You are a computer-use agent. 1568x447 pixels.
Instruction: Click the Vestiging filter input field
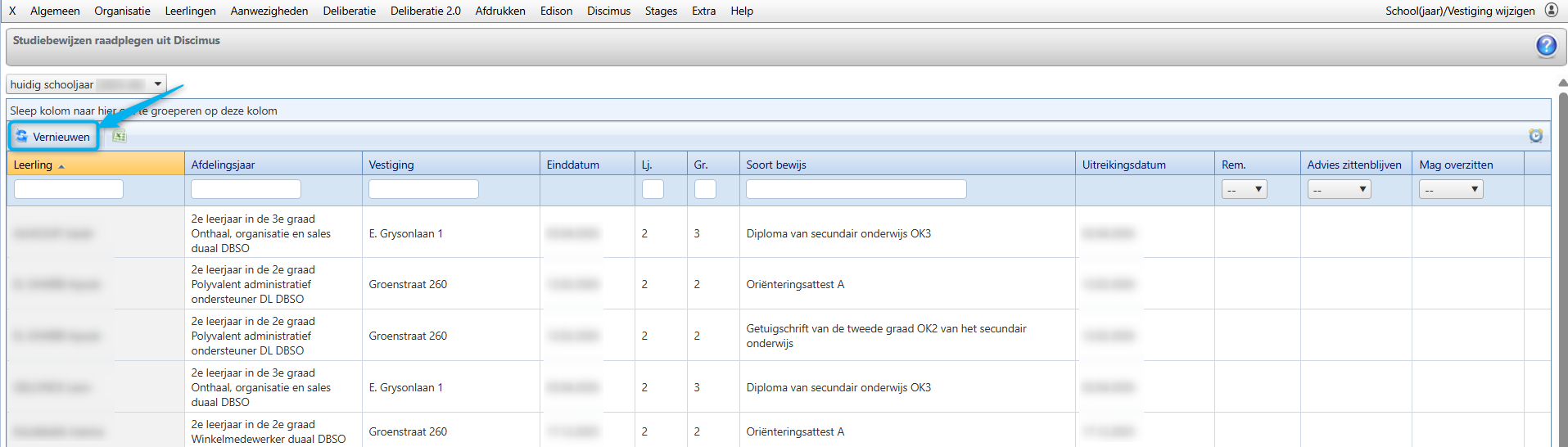[423, 190]
